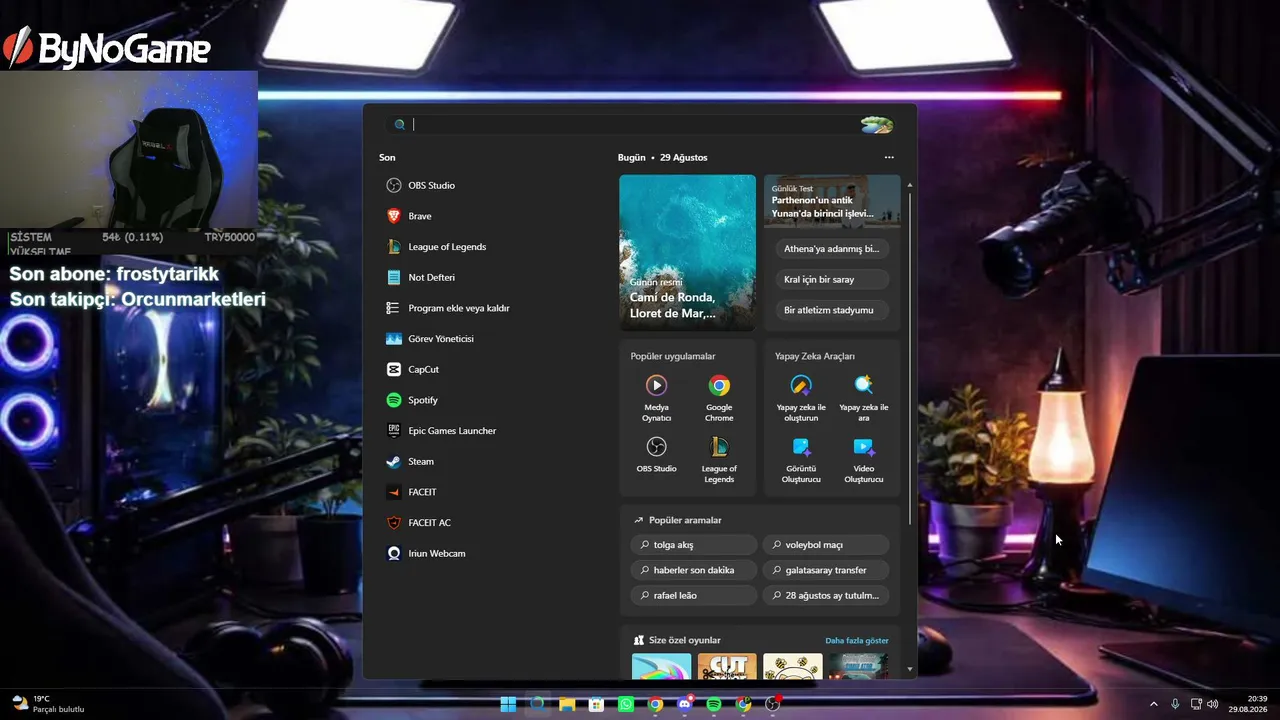This screenshot has width=1280, height=720.
Task: Click the scroll-up arrow in search panel
Action: click(x=909, y=185)
